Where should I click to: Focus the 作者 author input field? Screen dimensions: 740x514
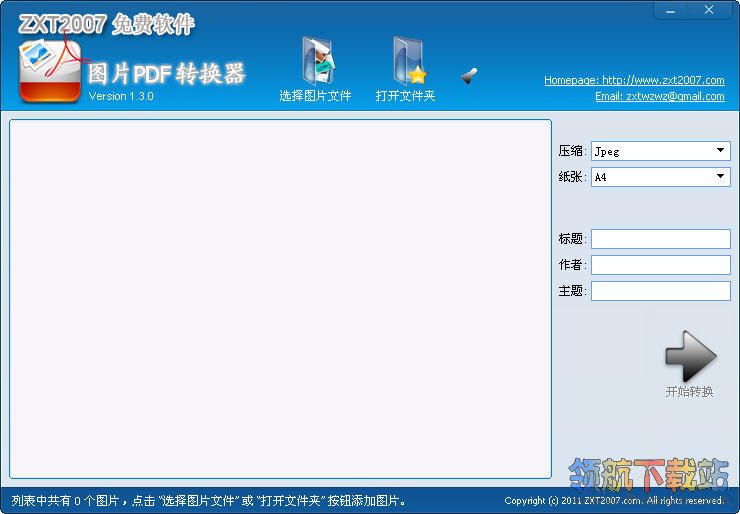tap(660, 265)
